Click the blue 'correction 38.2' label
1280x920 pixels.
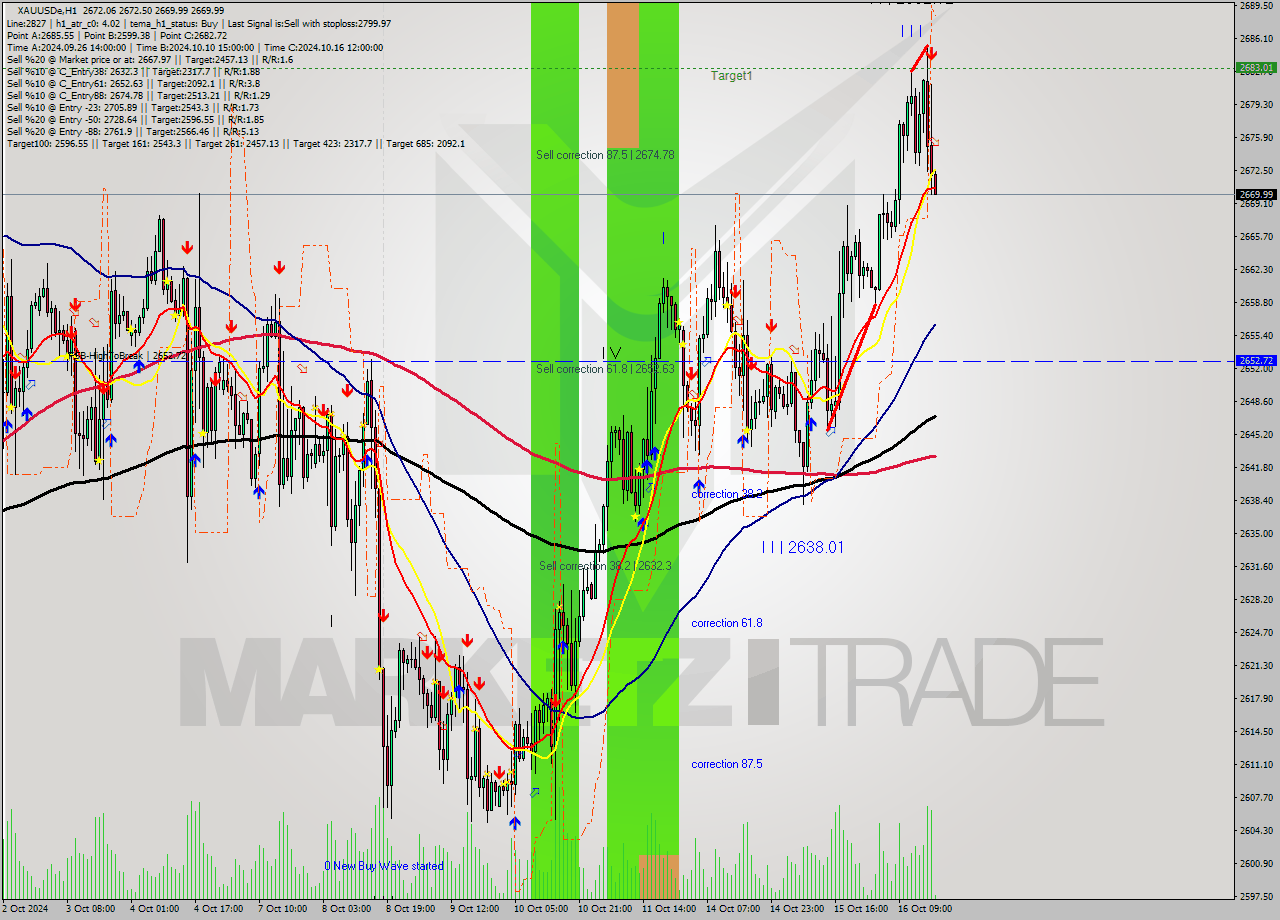coord(727,494)
